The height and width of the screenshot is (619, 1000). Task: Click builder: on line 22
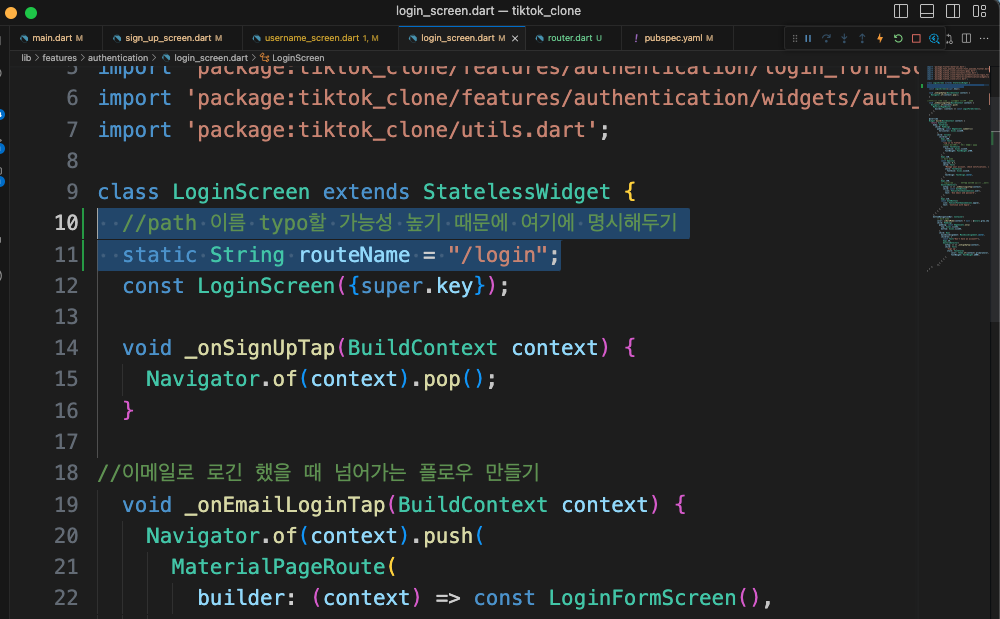(x=246, y=598)
